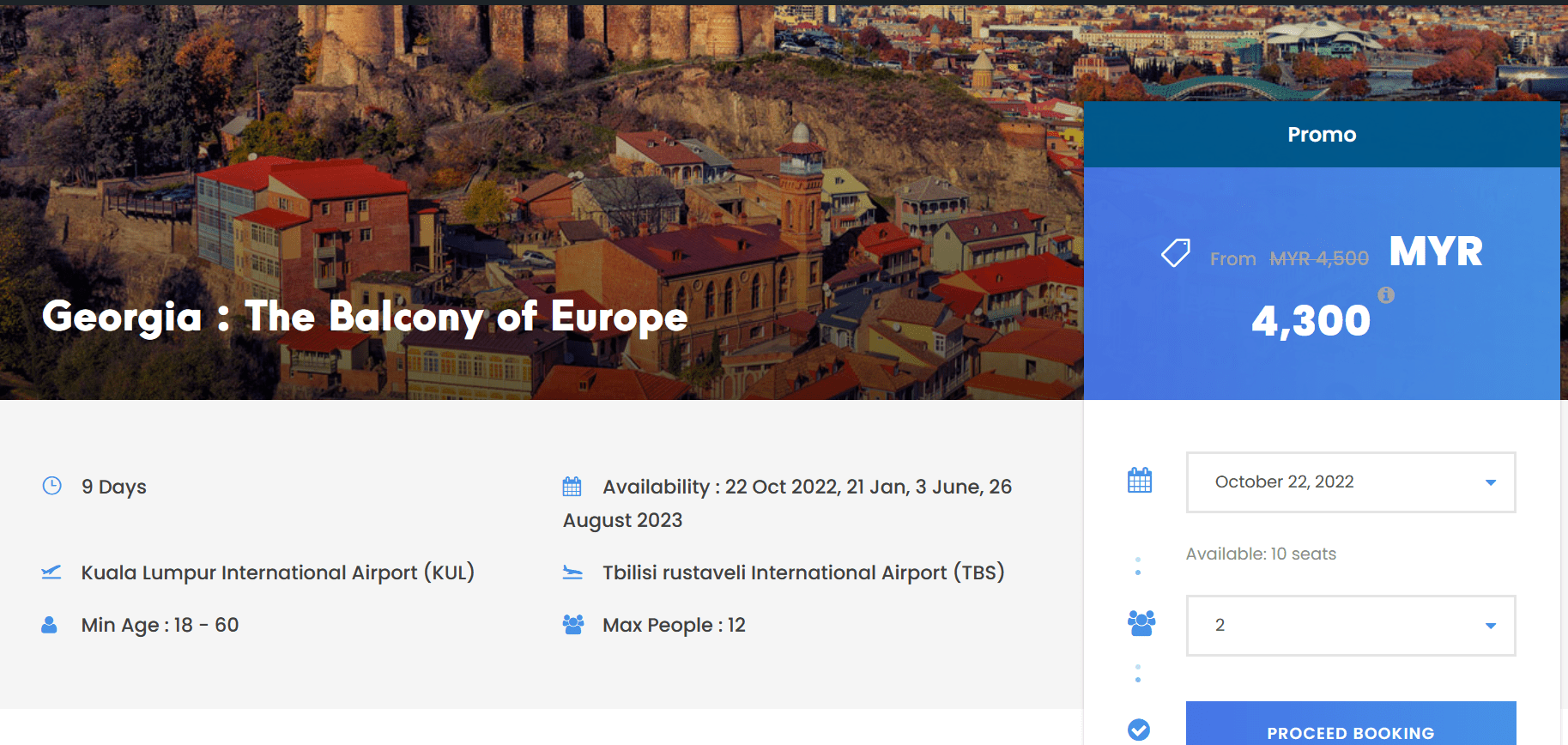Click the availability calendar icon
The height and width of the screenshot is (745, 1568).
pyautogui.click(x=572, y=487)
